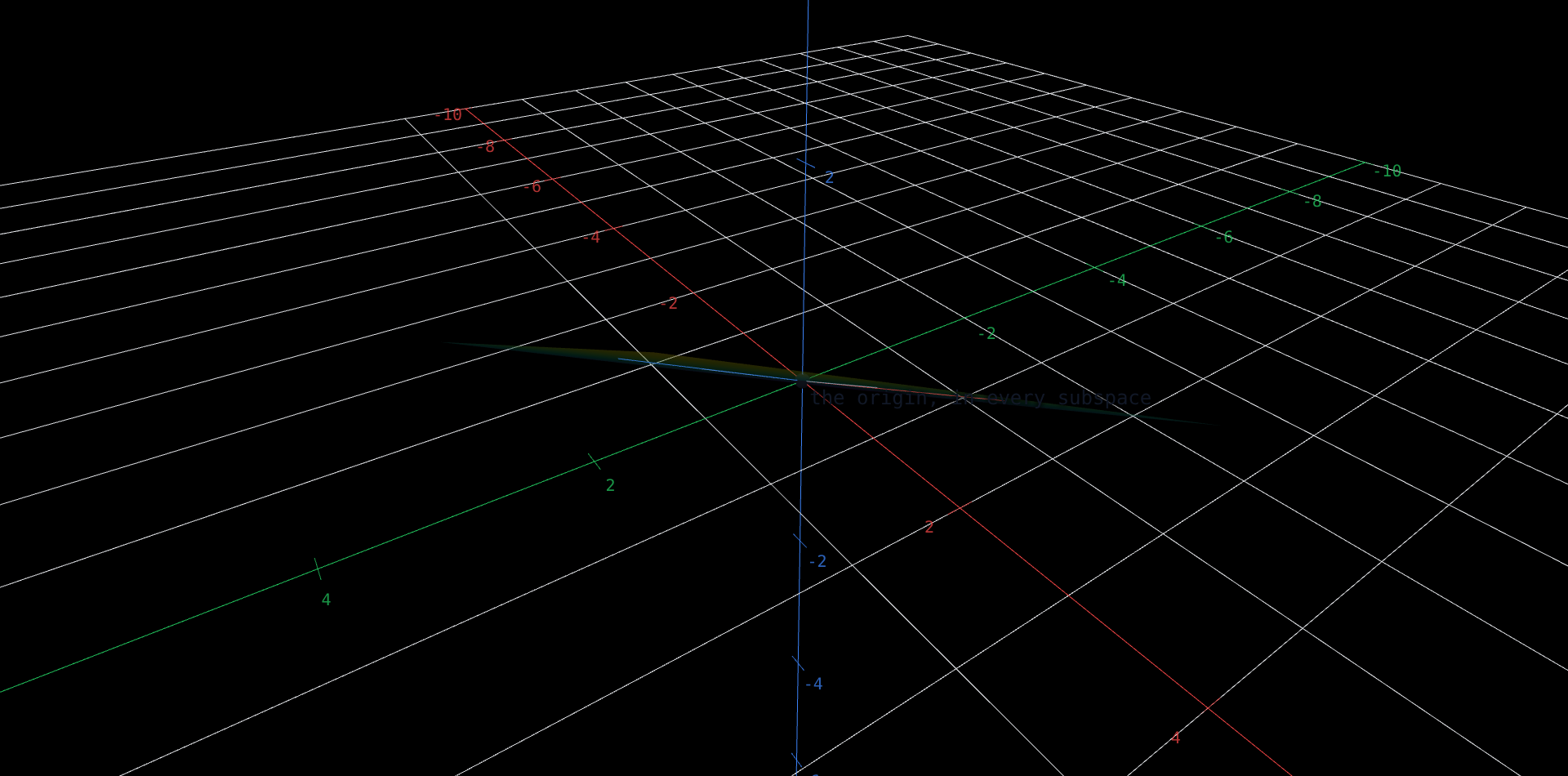
Task: Click the dark origin point marker
Action: coord(801,381)
